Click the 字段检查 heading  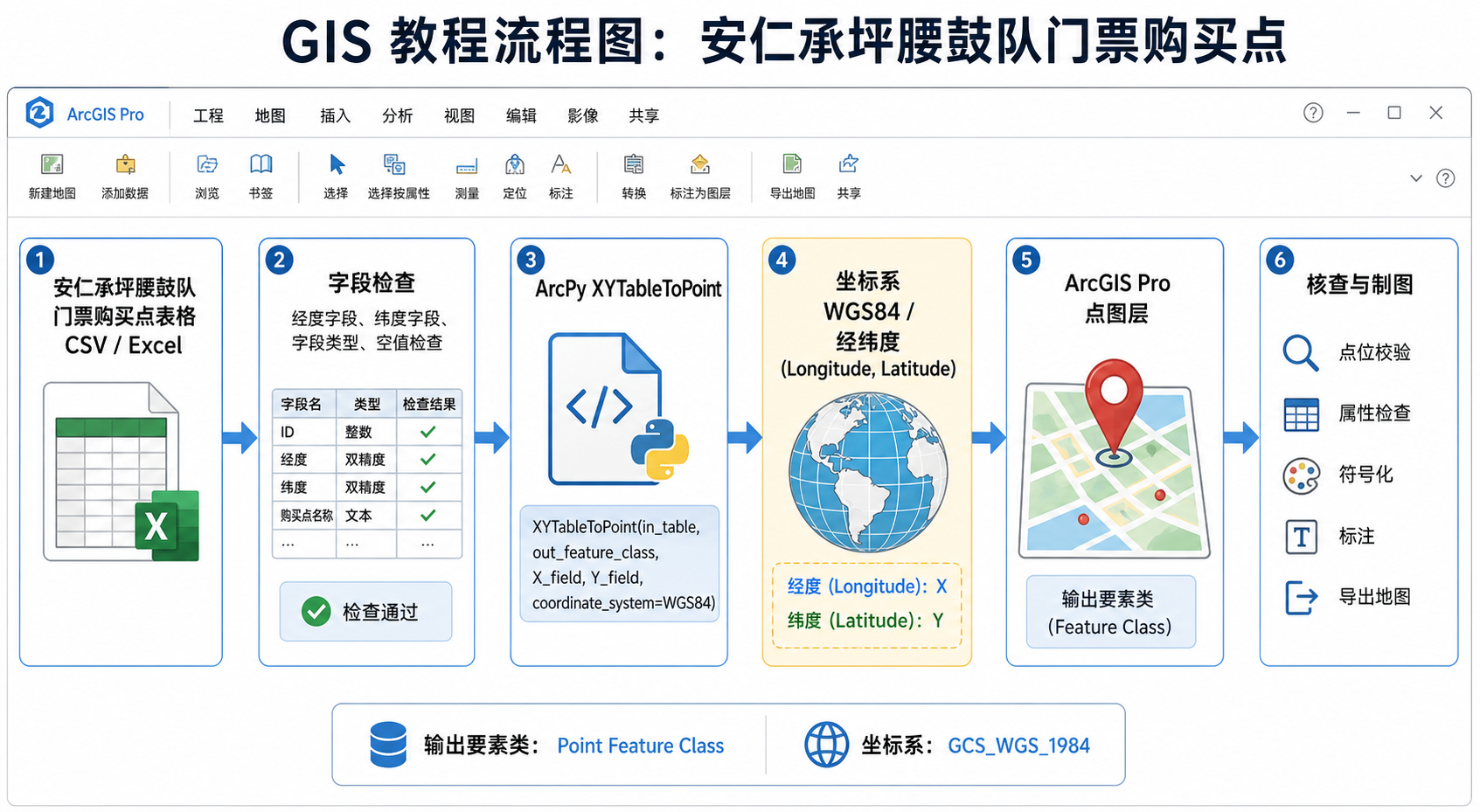coord(372,282)
